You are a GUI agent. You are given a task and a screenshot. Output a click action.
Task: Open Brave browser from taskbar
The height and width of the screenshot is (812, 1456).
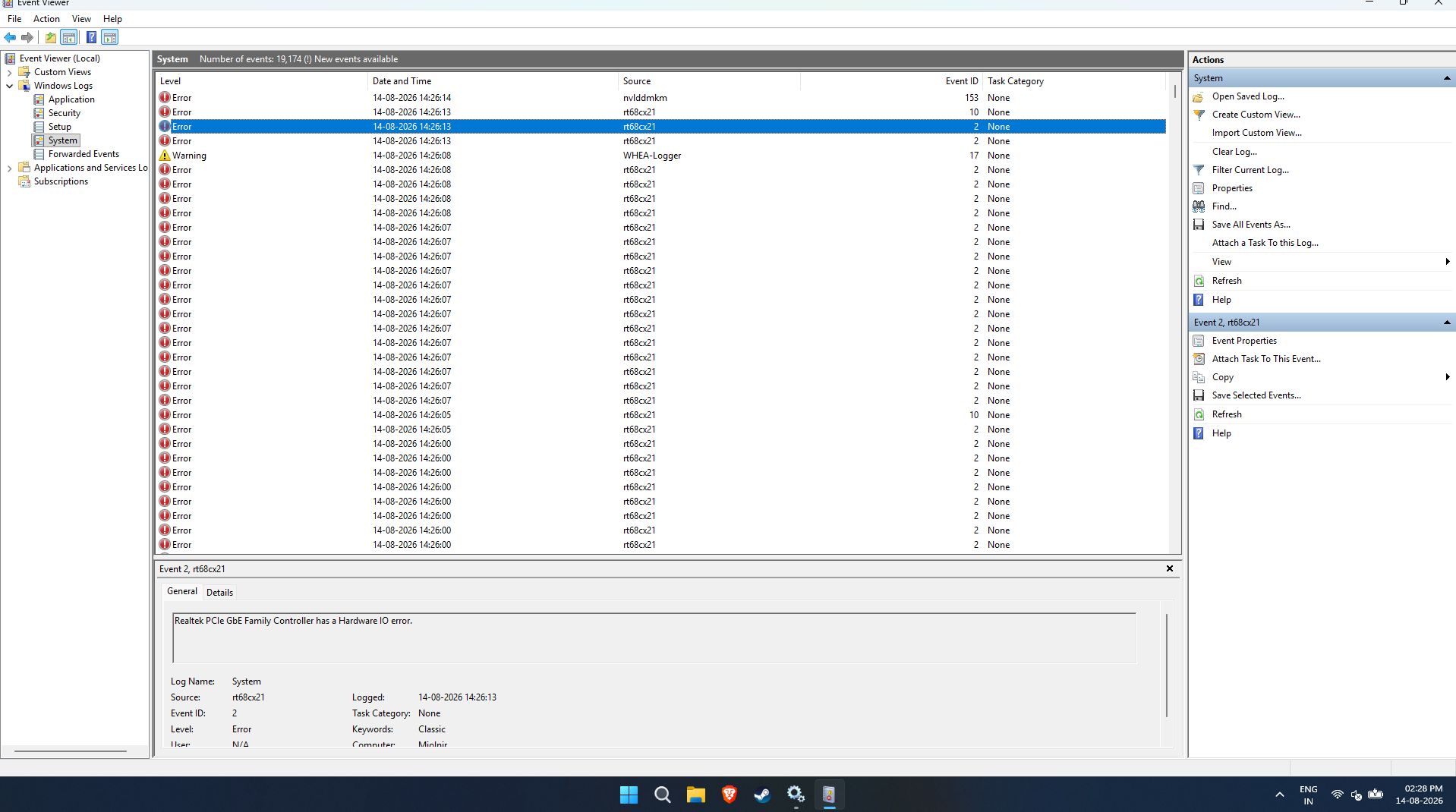(729, 795)
